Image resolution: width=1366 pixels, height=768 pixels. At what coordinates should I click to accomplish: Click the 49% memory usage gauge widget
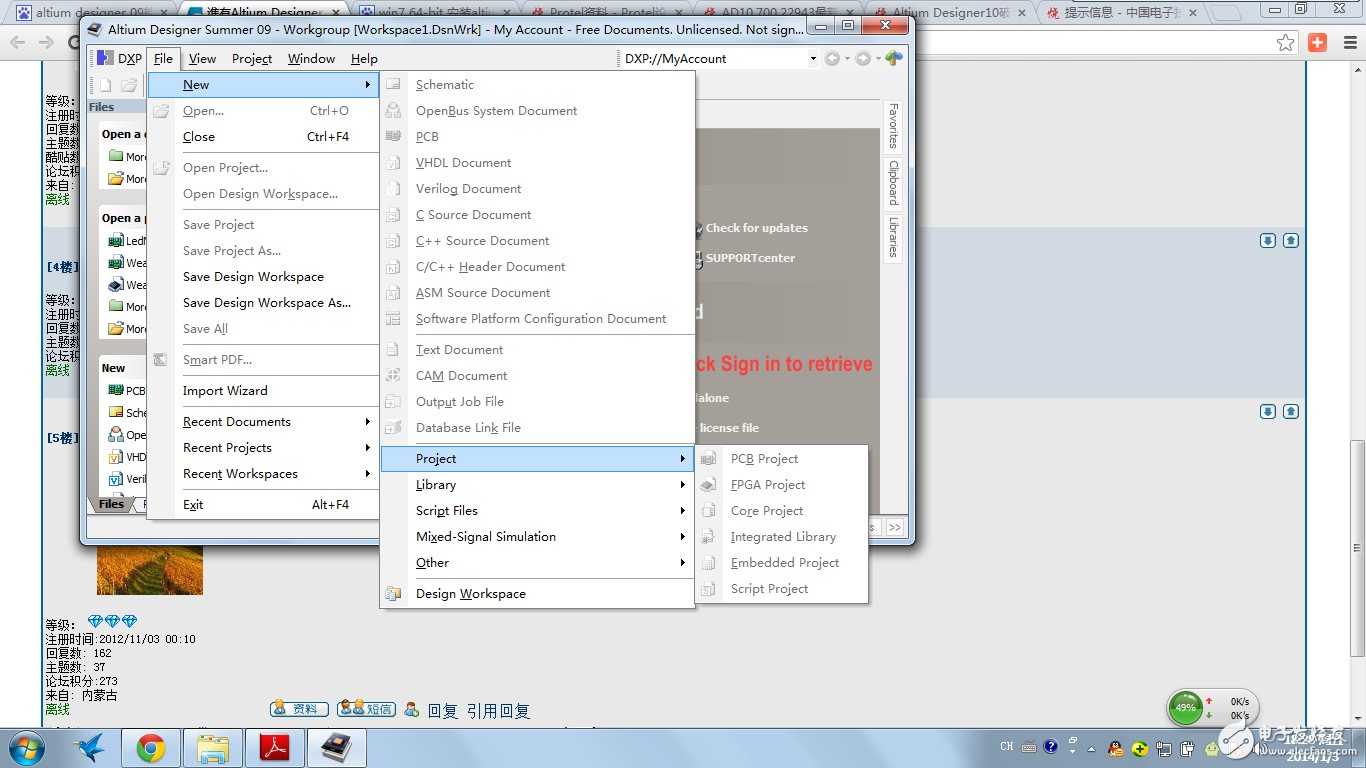coord(1185,708)
